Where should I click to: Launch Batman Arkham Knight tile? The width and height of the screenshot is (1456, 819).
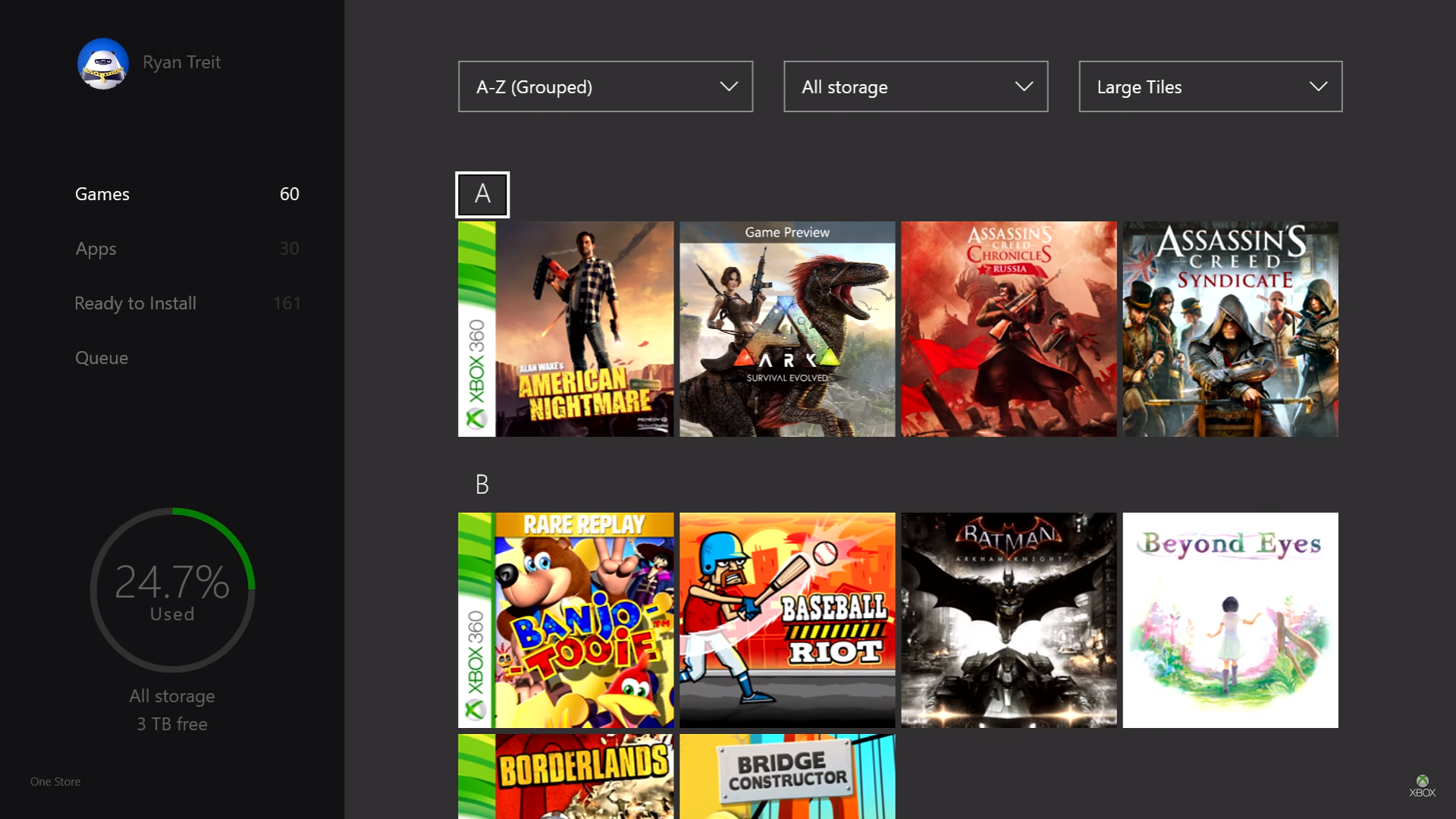(x=1008, y=620)
